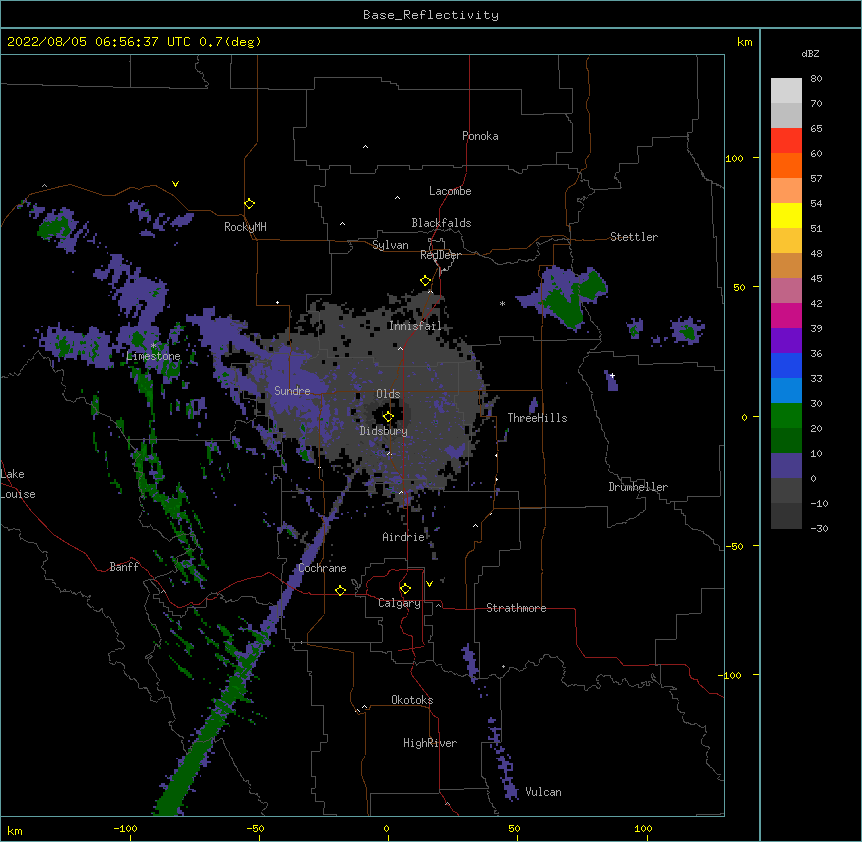
Task: Click the Calgary city label
Action: (399, 603)
